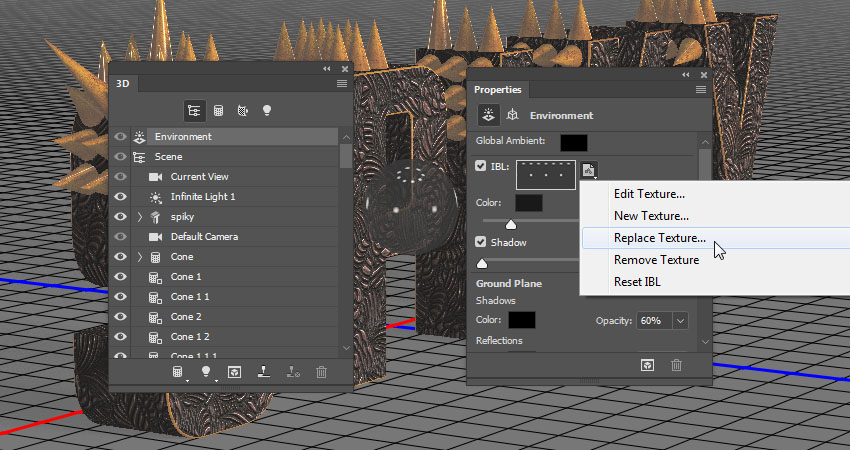Delete selected item with 3D panel trash icon

click(x=321, y=372)
